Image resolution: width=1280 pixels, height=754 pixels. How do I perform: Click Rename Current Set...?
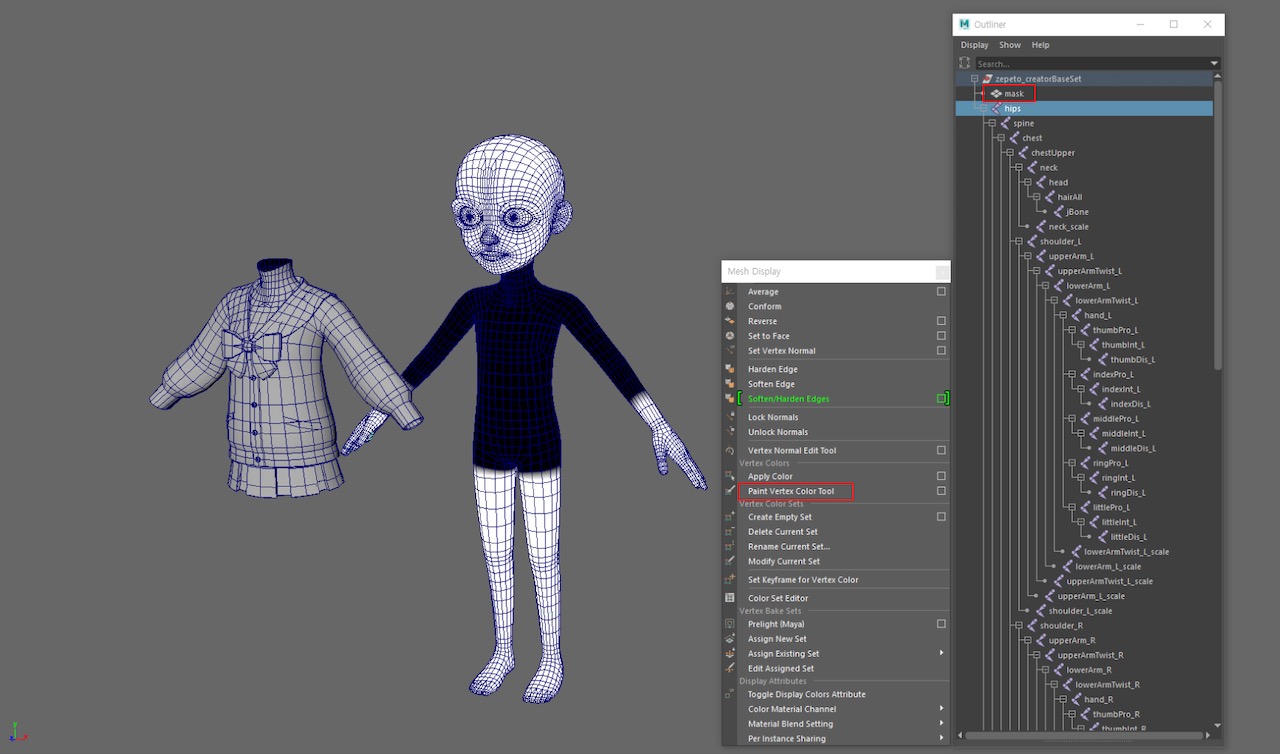point(788,547)
